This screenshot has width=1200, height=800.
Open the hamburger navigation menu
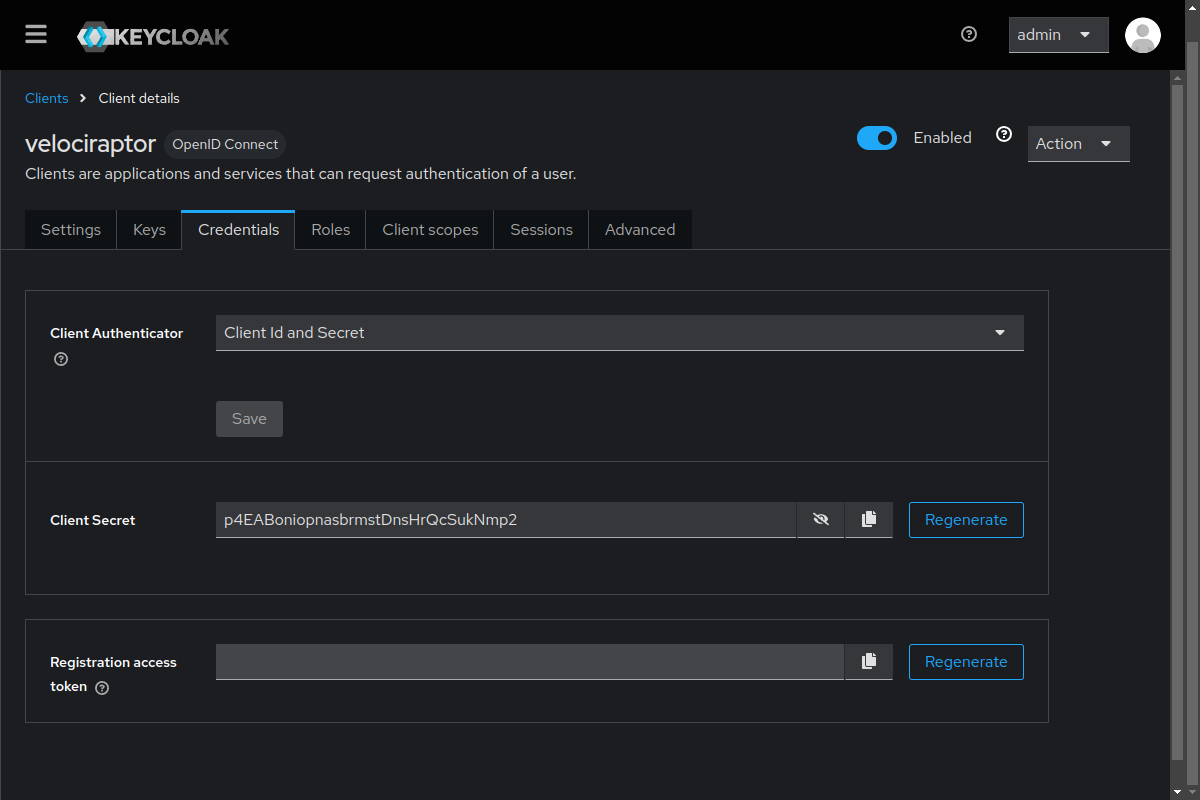click(36, 35)
